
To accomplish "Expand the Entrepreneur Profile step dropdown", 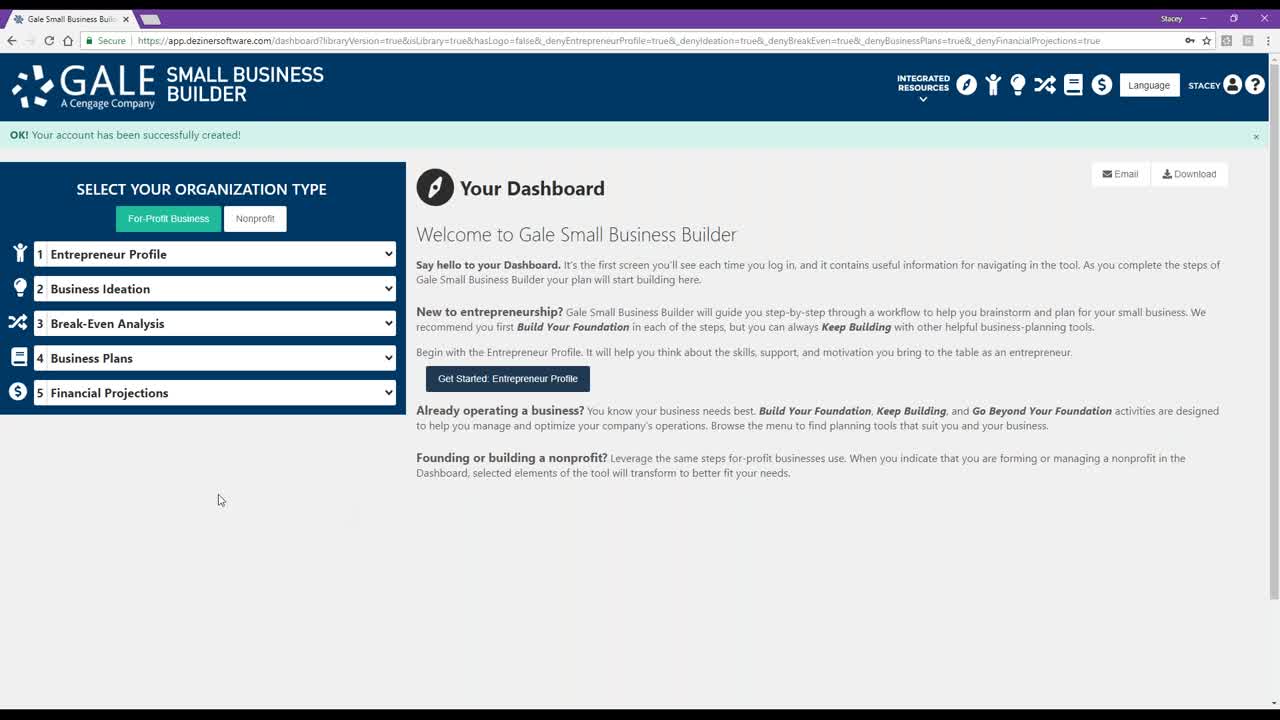I will [213, 254].
